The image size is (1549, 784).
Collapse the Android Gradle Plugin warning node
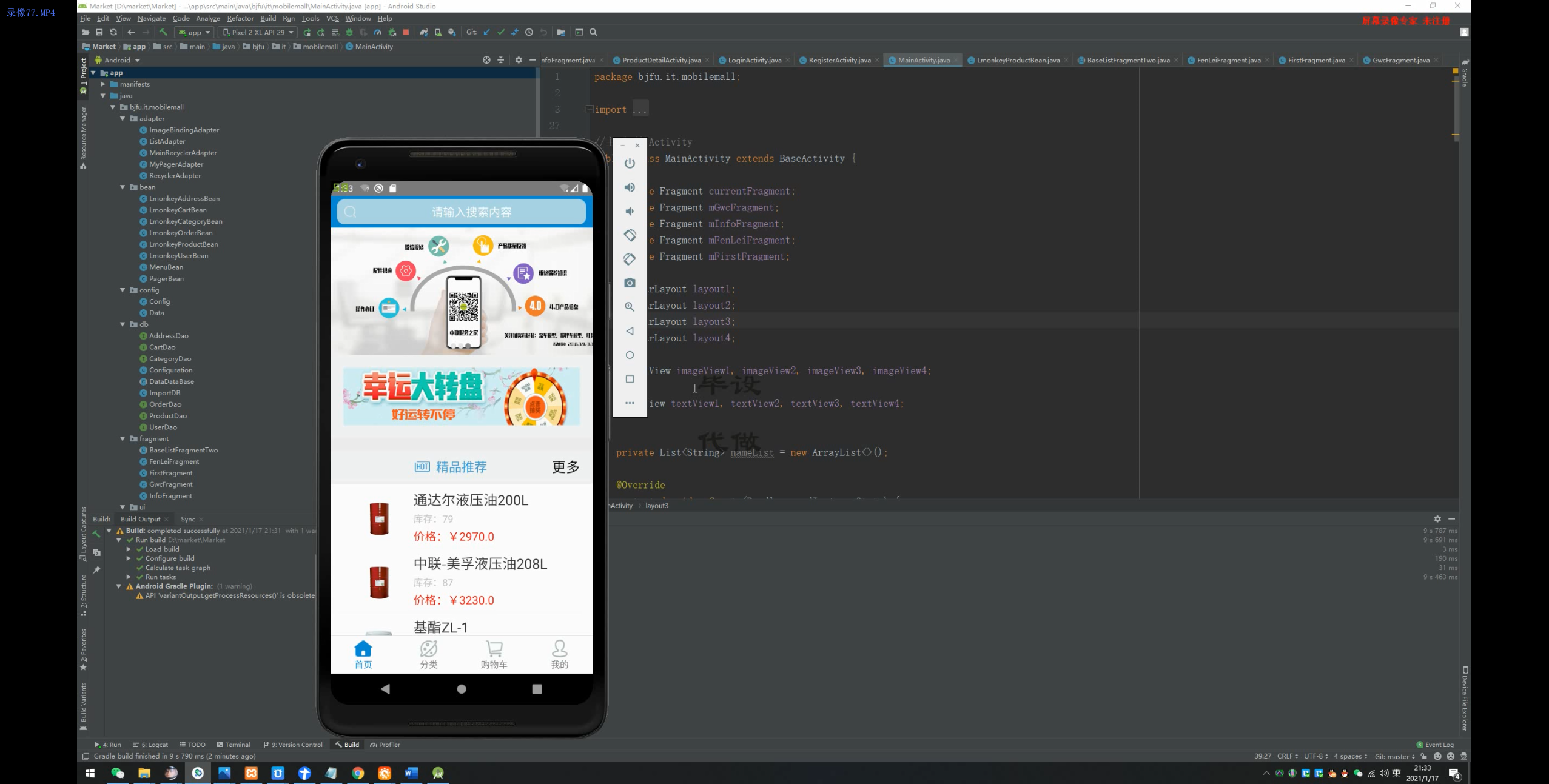point(119,586)
